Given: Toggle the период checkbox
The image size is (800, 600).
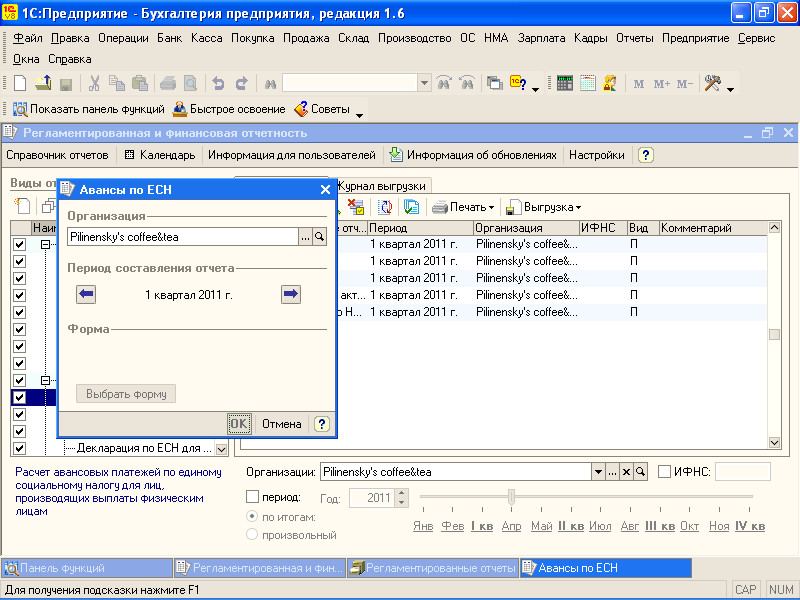Looking at the screenshot, I should click(x=253, y=496).
